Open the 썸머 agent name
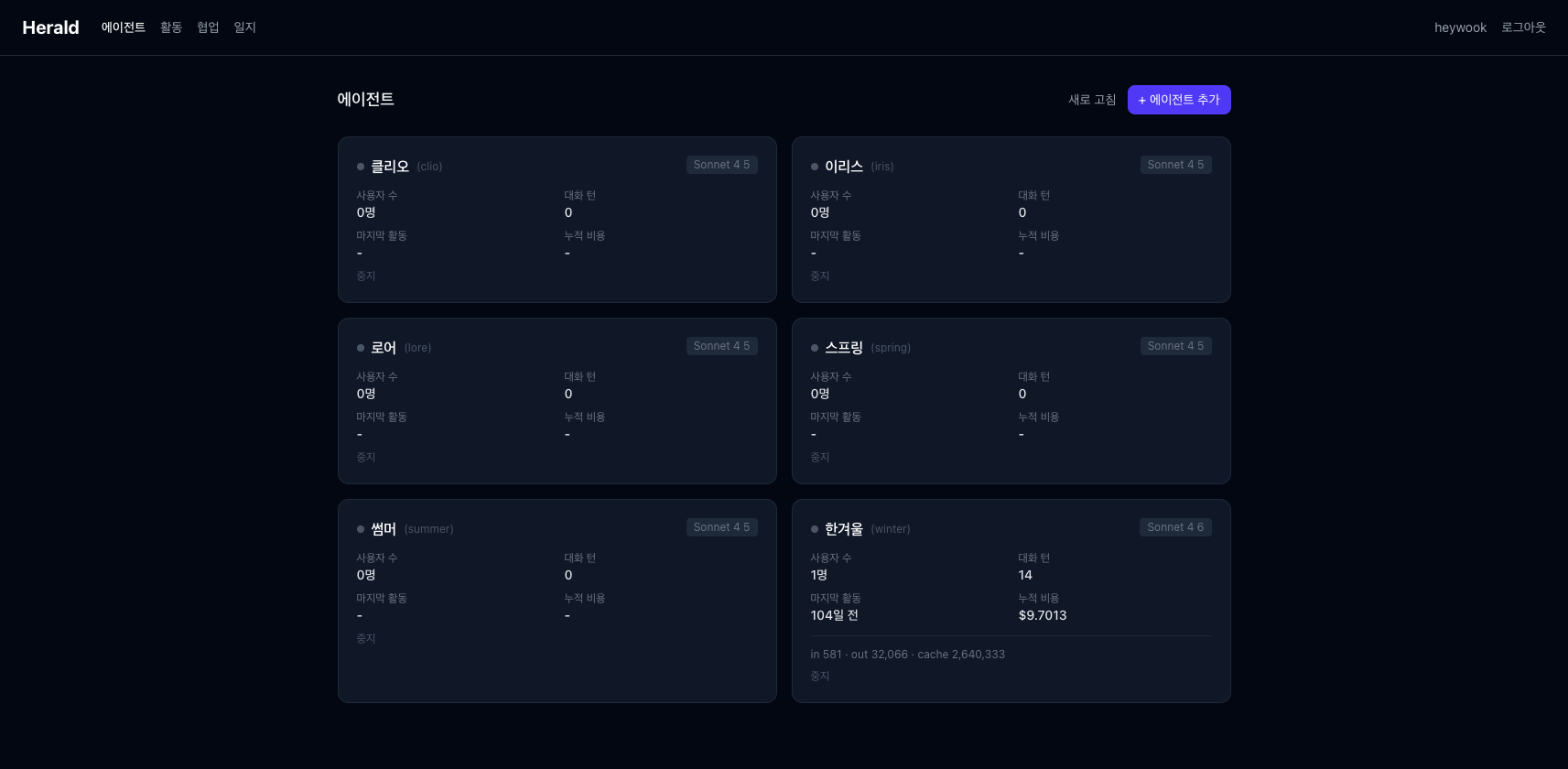This screenshot has width=1568, height=769. point(384,528)
